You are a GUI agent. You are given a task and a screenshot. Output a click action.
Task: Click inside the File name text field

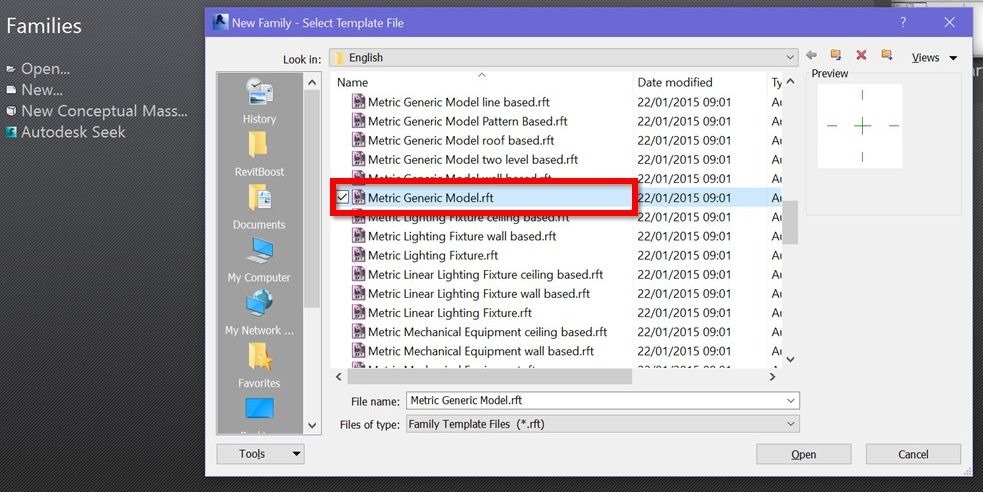[596, 400]
